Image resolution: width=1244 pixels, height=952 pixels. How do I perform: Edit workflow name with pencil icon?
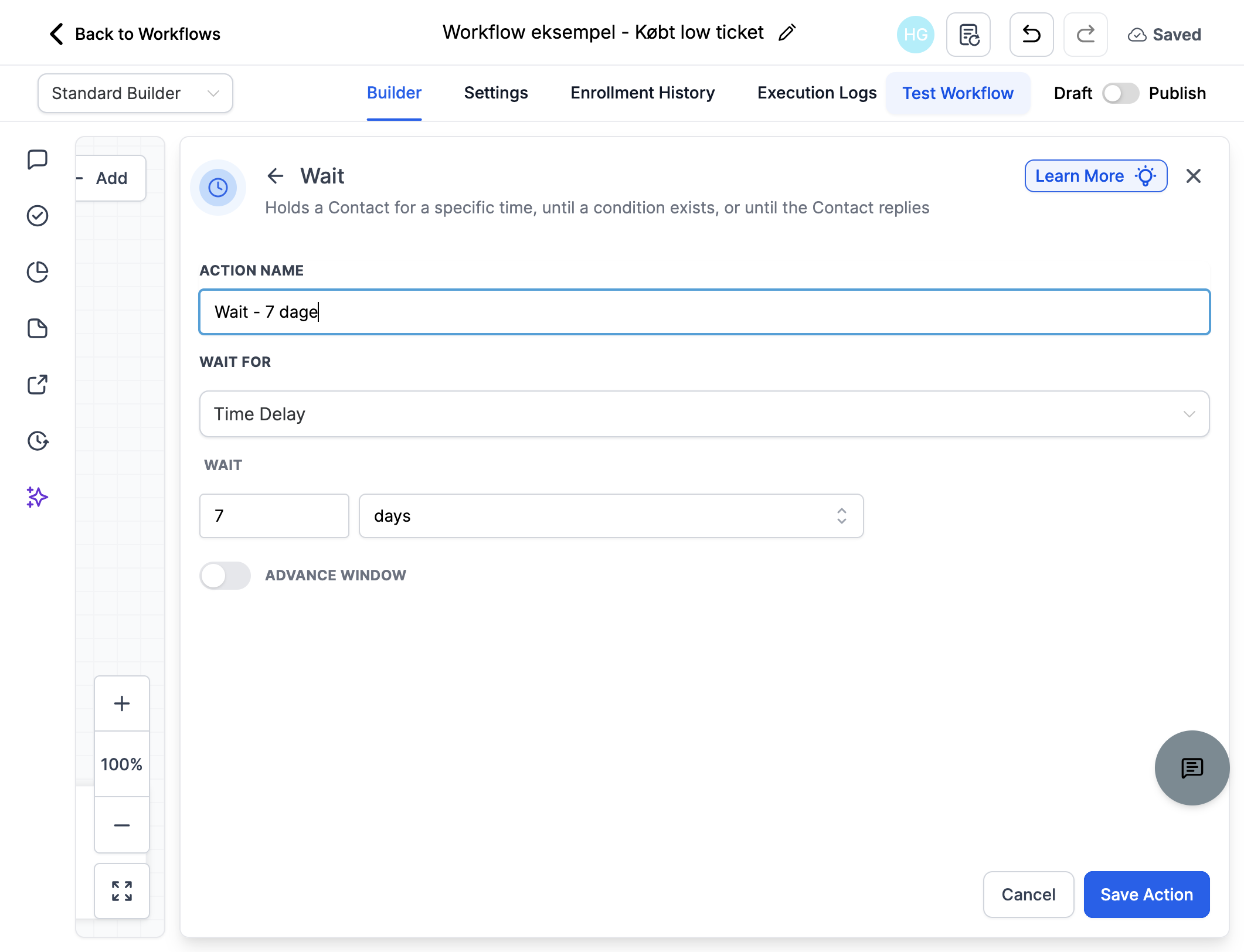point(787,33)
